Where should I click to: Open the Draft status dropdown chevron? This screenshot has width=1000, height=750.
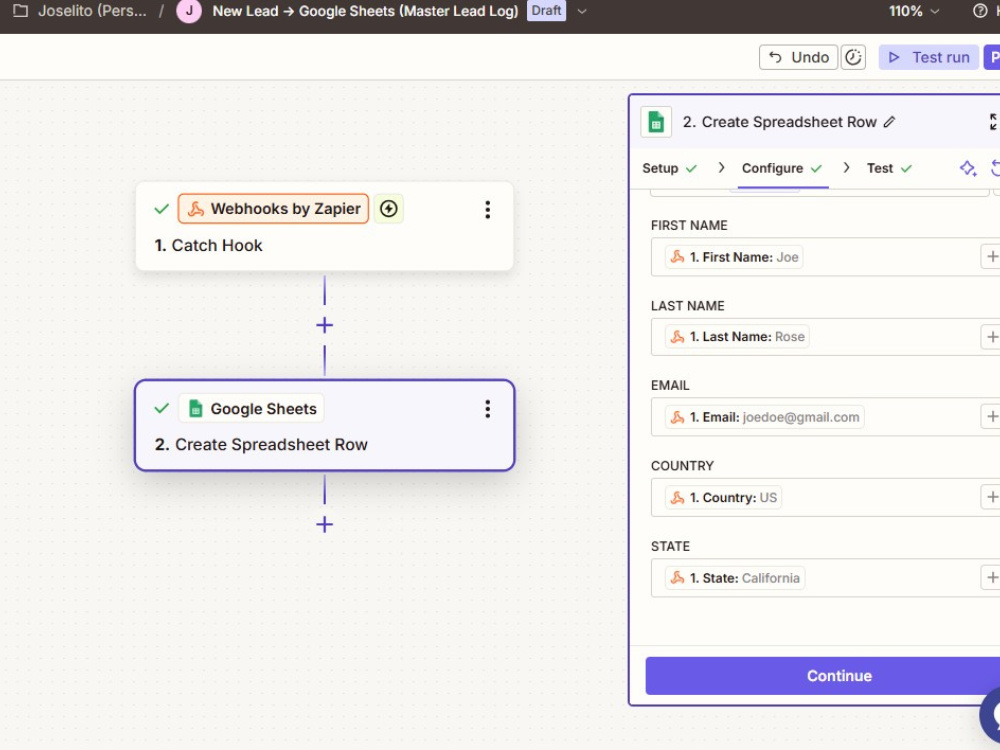click(x=582, y=11)
